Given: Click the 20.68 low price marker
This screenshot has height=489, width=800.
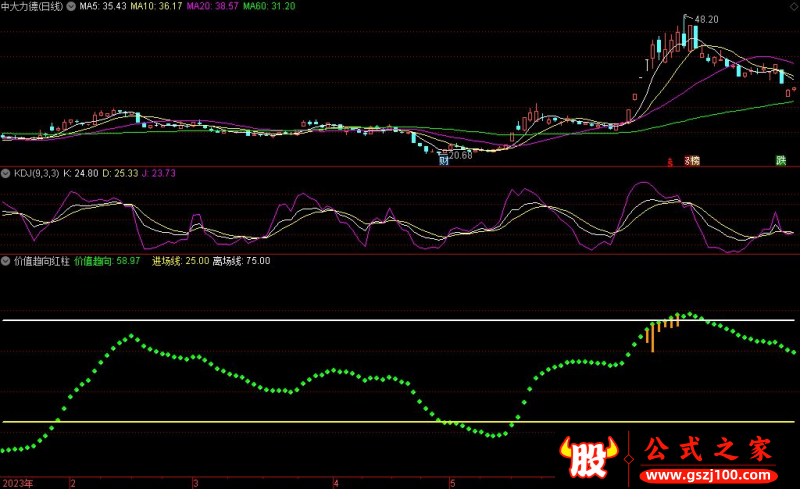Looking at the screenshot, I should click(x=459, y=155).
